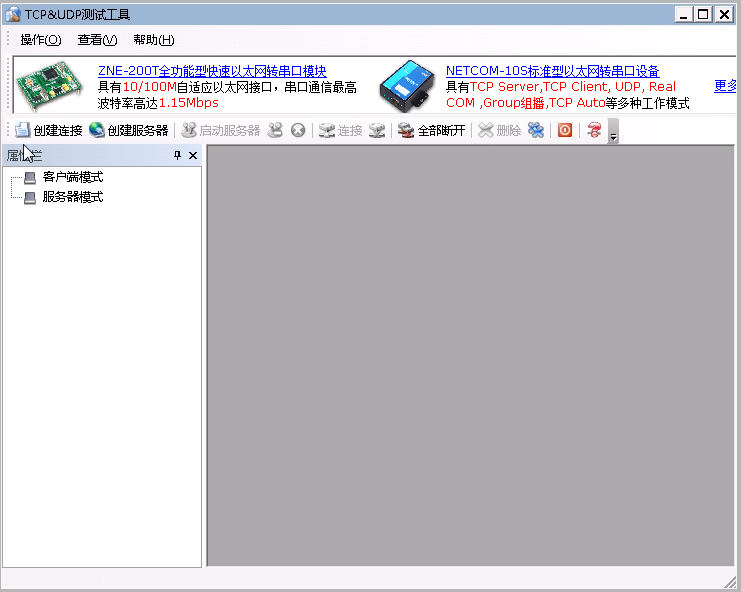Open the 操作(O) menu
Viewport: 741px width, 592px height.
tap(41, 40)
